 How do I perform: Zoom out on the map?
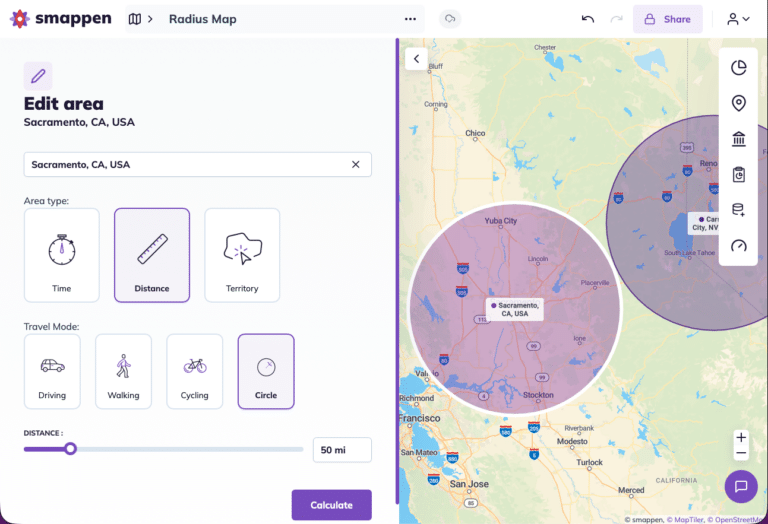click(742, 453)
